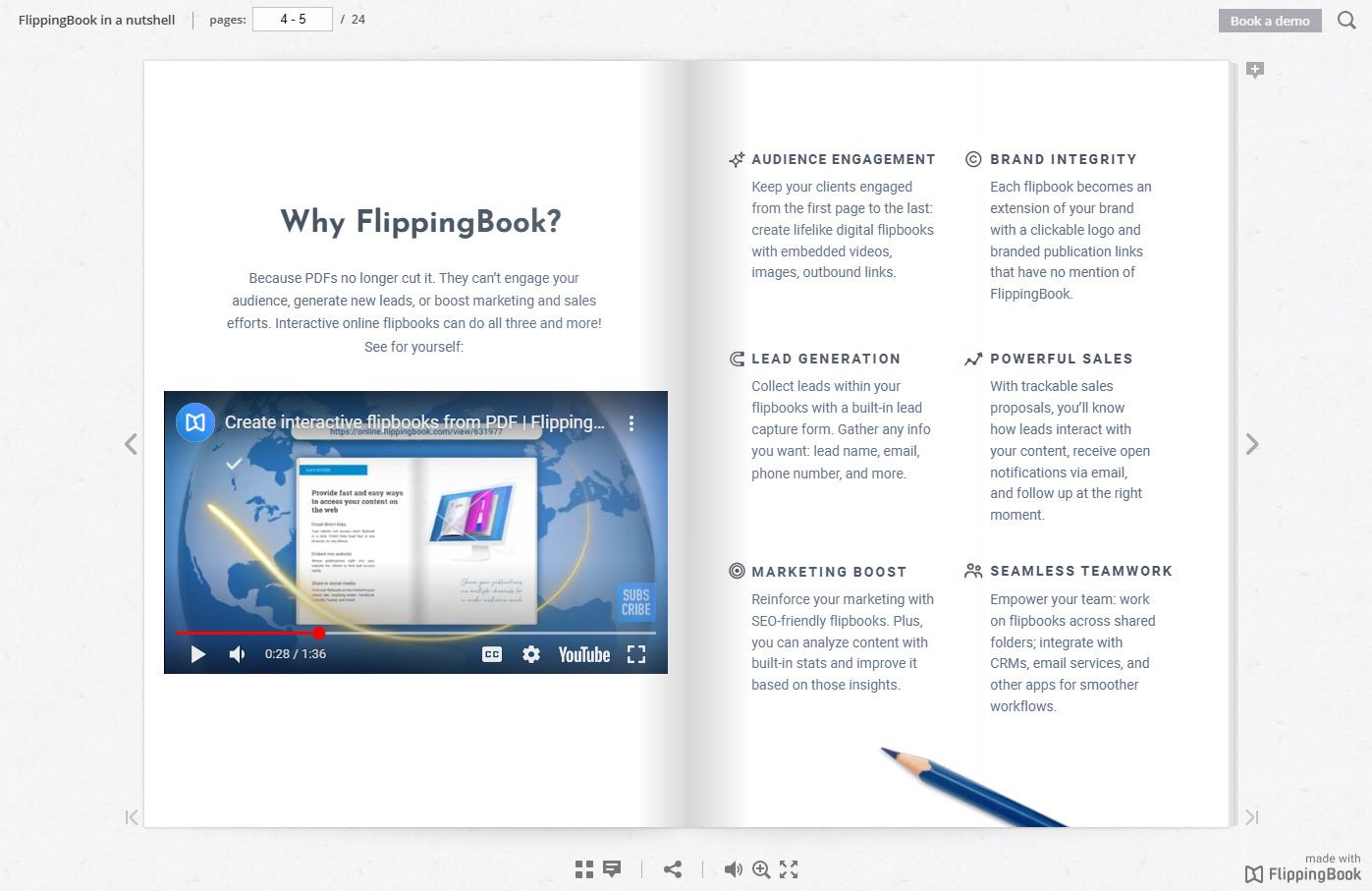
Task: Open the made with FlippingBook link
Action: tap(1303, 868)
